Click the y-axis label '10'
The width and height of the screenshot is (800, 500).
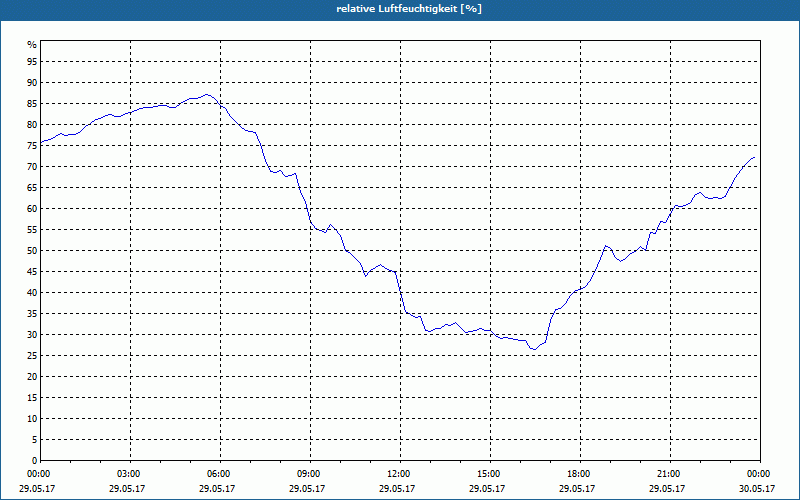32,419
